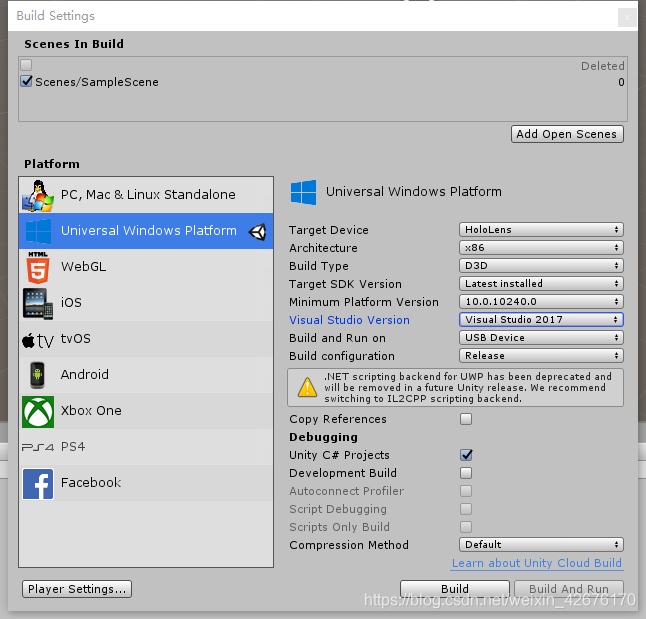Close the Build Settings window
This screenshot has width=646, height=619.
[627, 17]
